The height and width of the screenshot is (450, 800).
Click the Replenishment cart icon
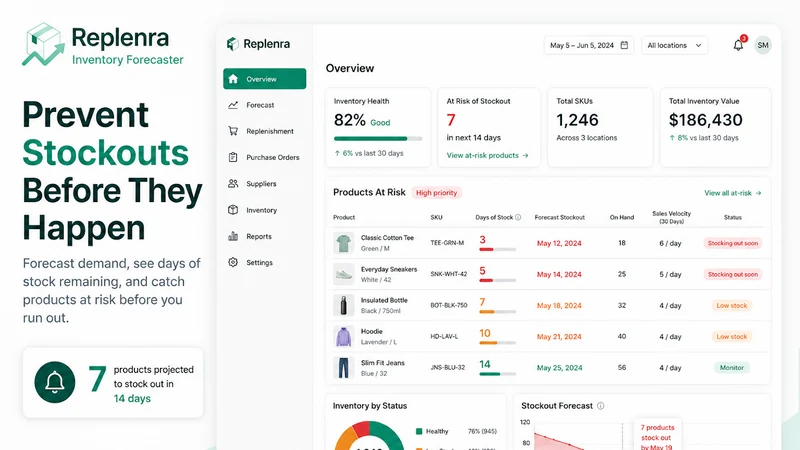click(x=233, y=131)
